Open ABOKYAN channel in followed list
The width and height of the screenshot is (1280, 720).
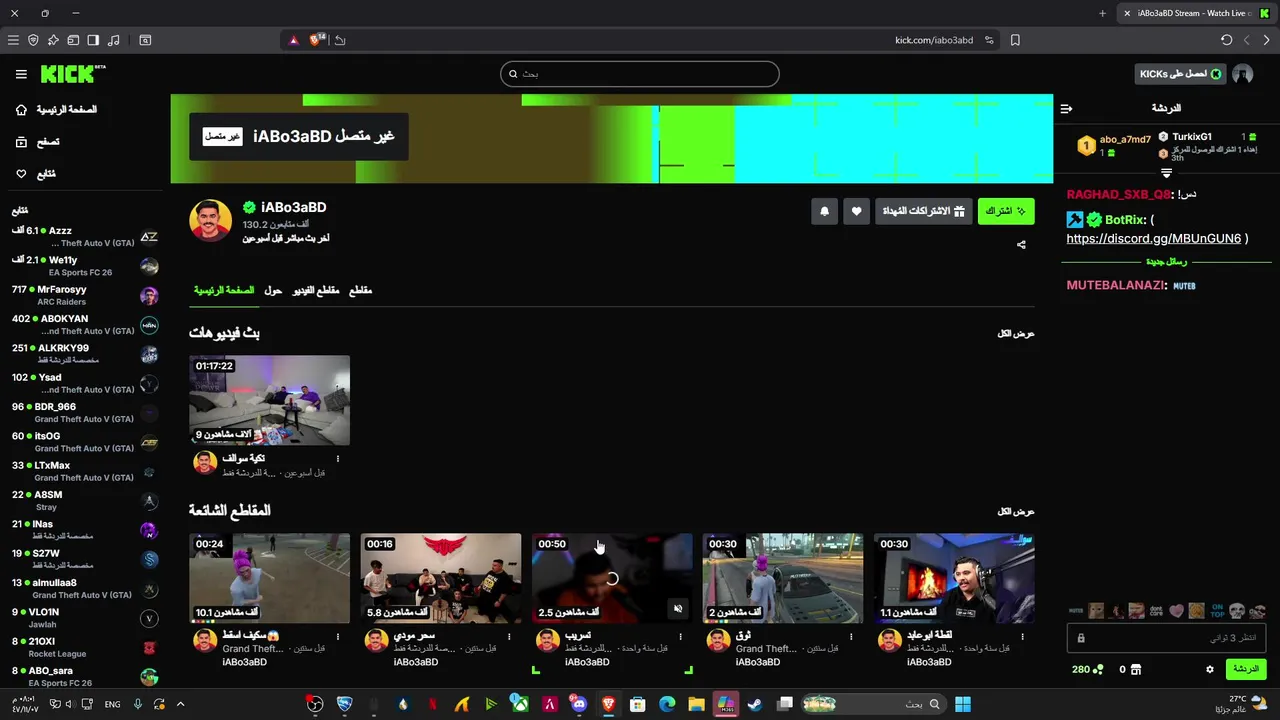[85, 325]
